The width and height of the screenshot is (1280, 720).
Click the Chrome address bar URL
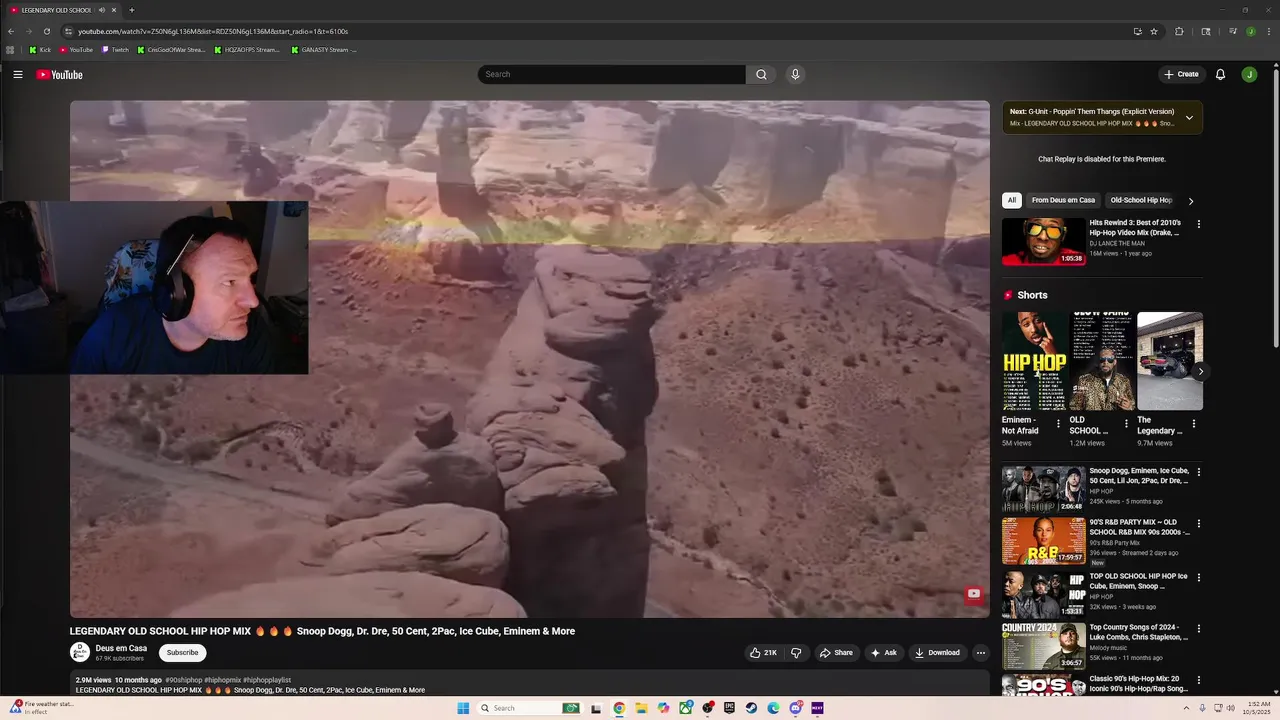[x=213, y=31]
